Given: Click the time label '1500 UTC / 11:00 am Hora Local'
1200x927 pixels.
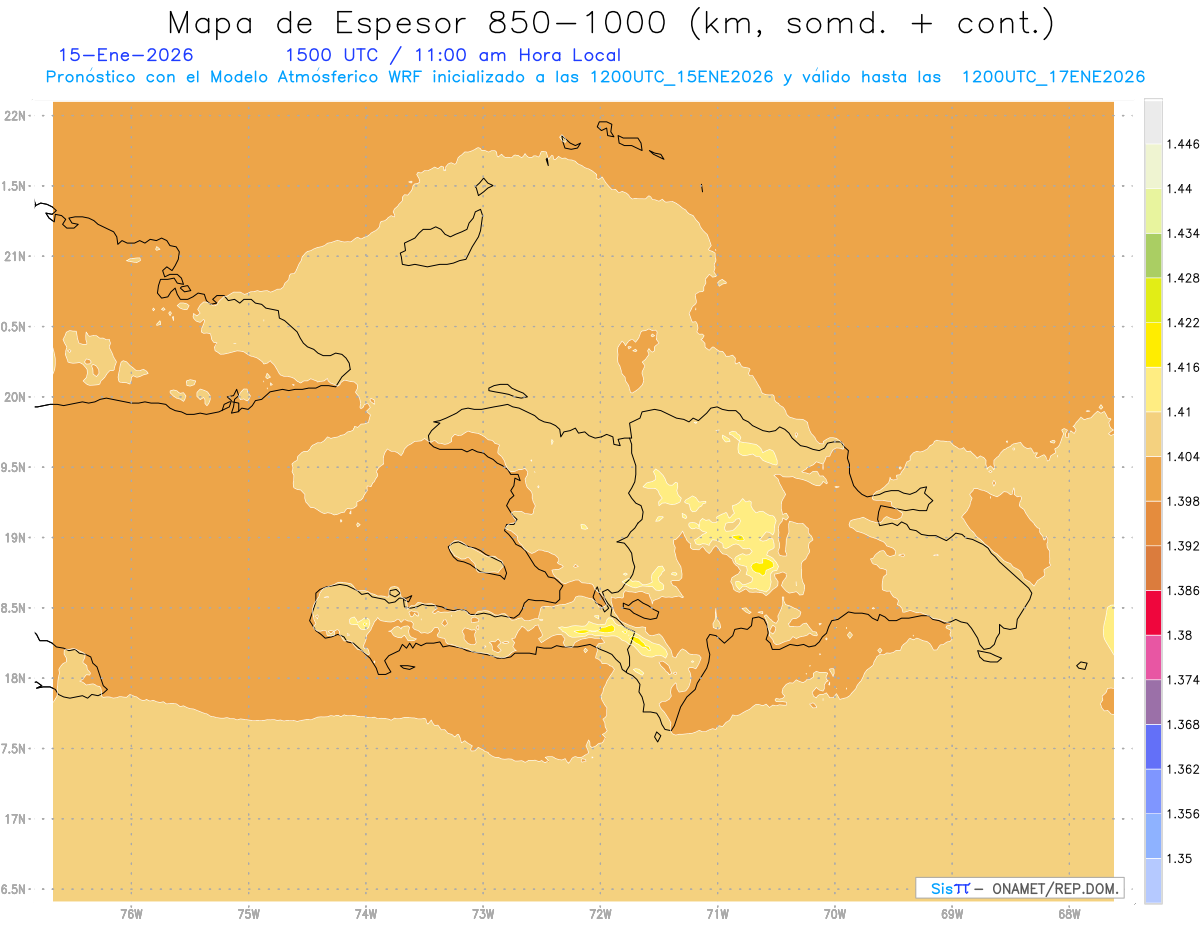Looking at the screenshot, I should coord(453,55).
